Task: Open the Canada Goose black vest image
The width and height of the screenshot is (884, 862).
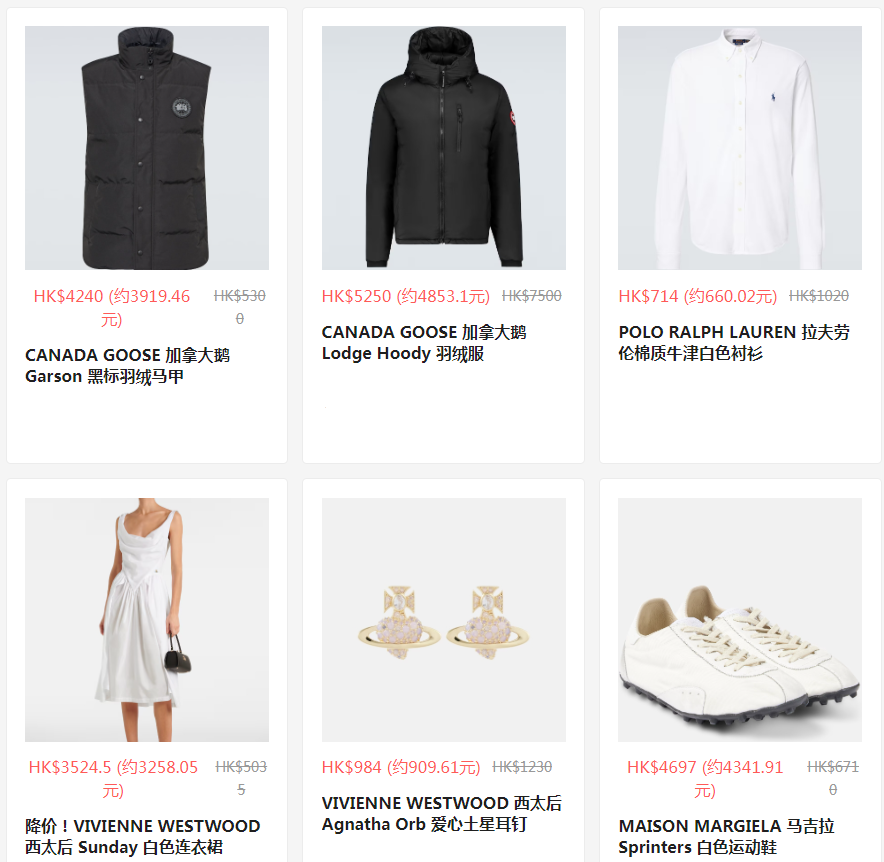Action: [147, 148]
